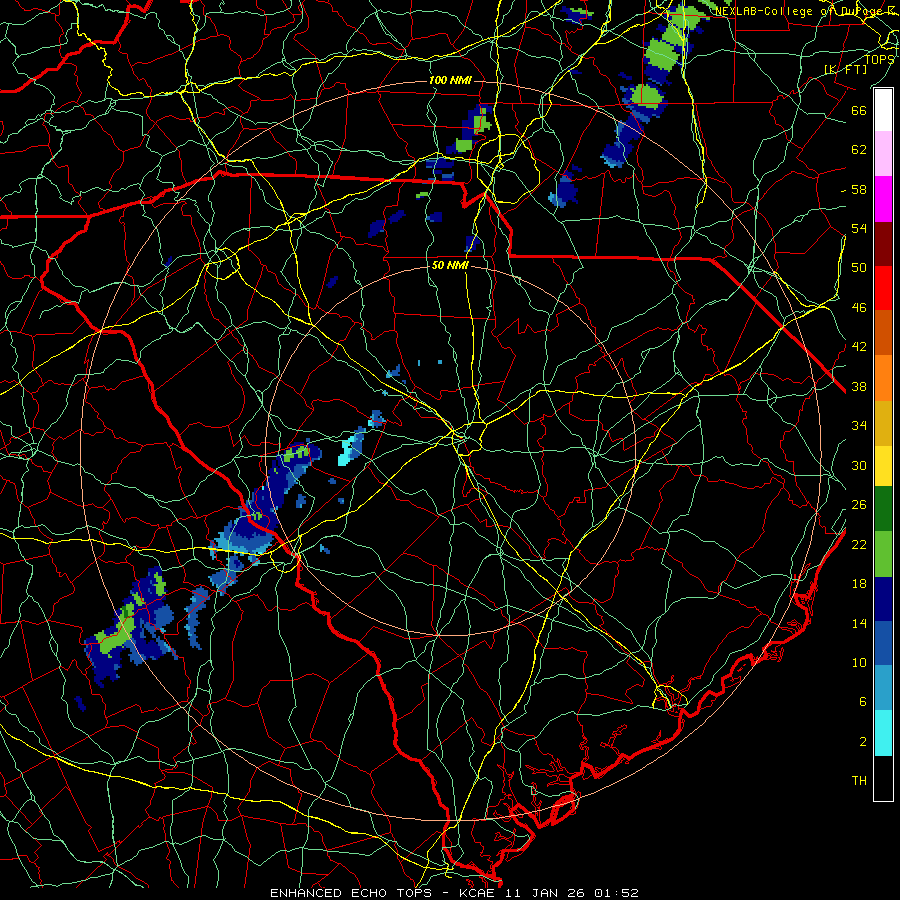This screenshot has height=900, width=900.
Task: Click the "01:52" time stamp
Action: (x=616, y=893)
